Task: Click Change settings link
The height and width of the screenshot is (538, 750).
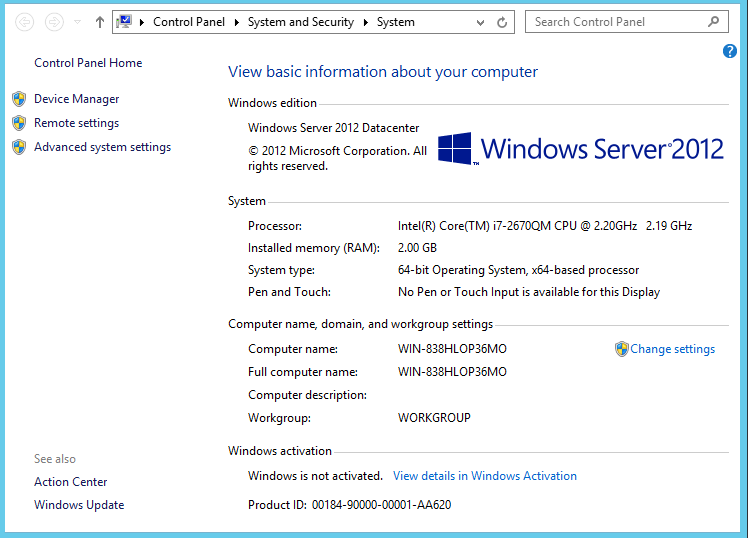Action: tap(672, 349)
